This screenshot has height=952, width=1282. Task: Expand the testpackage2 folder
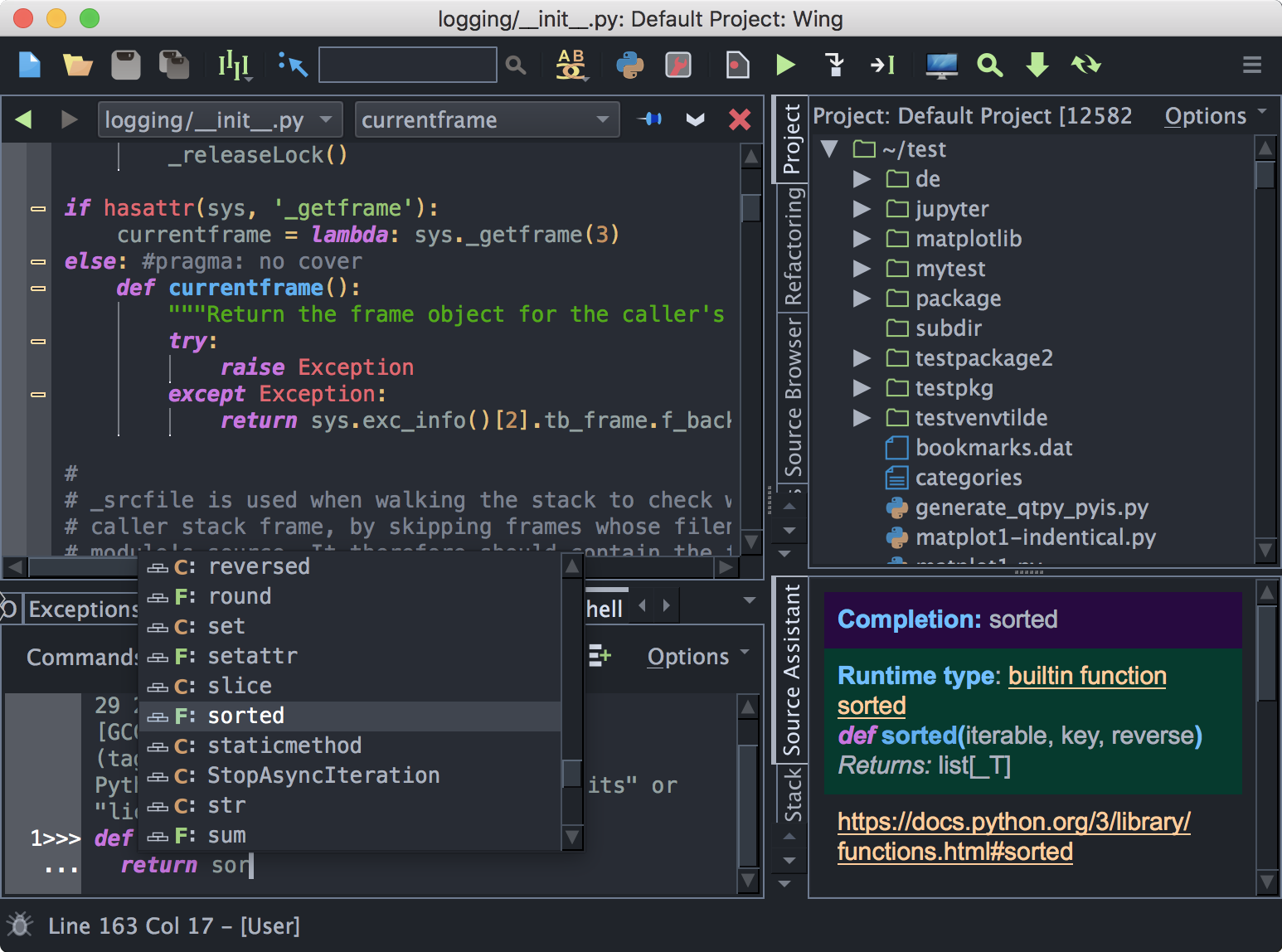click(x=862, y=358)
